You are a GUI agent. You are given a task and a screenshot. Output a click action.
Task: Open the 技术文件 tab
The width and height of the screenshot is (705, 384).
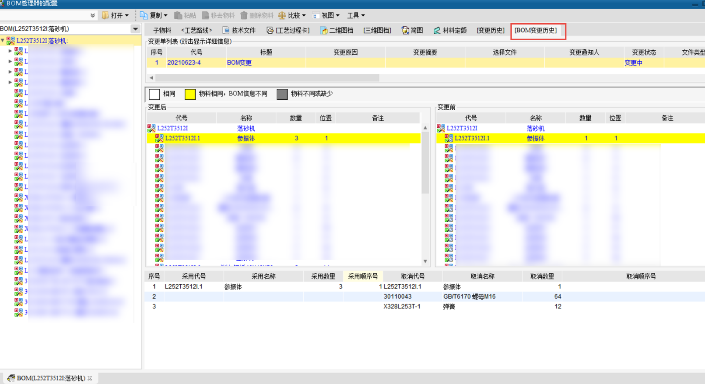click(239, 30)
